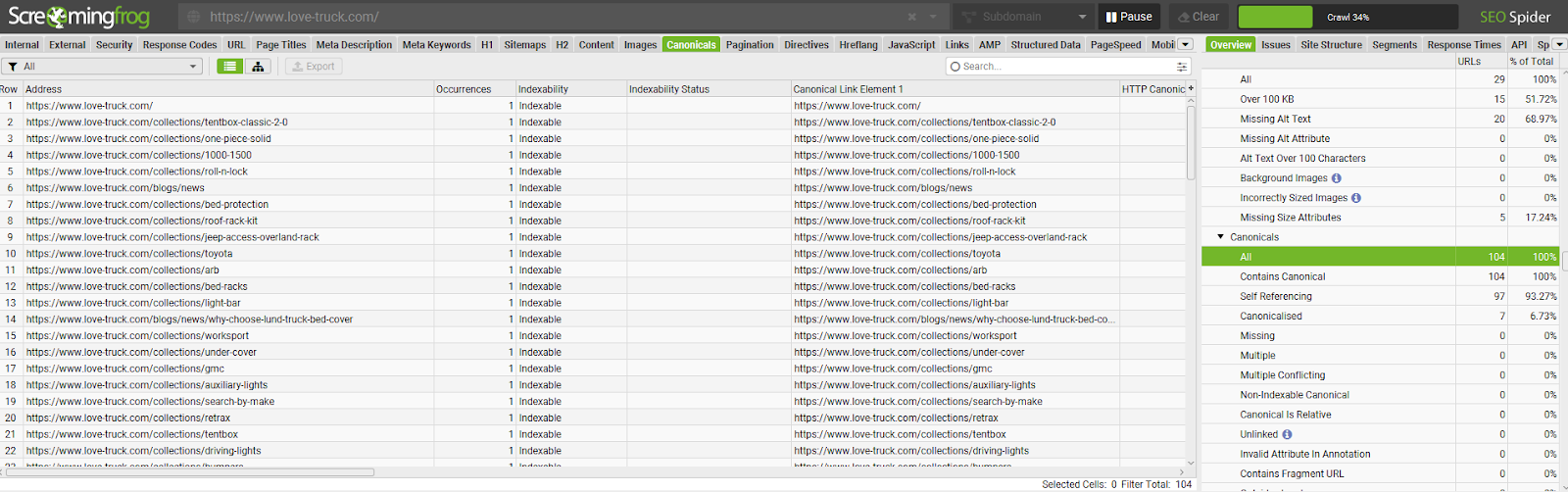This screenshot has height=492, width=1568.
Task: Clear the URL with the X icon
Action: [912, 17]
